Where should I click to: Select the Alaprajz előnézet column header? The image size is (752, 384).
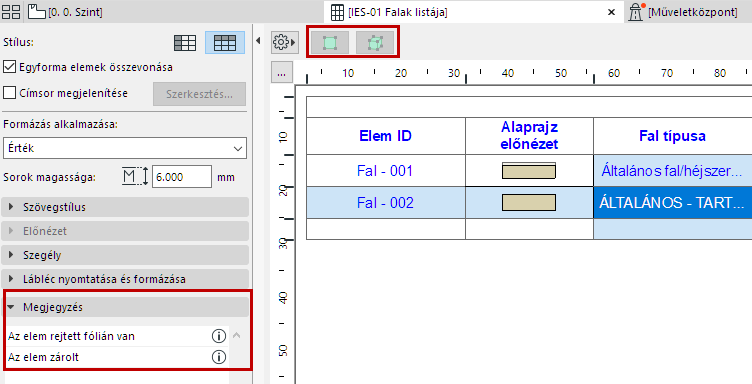529,136
